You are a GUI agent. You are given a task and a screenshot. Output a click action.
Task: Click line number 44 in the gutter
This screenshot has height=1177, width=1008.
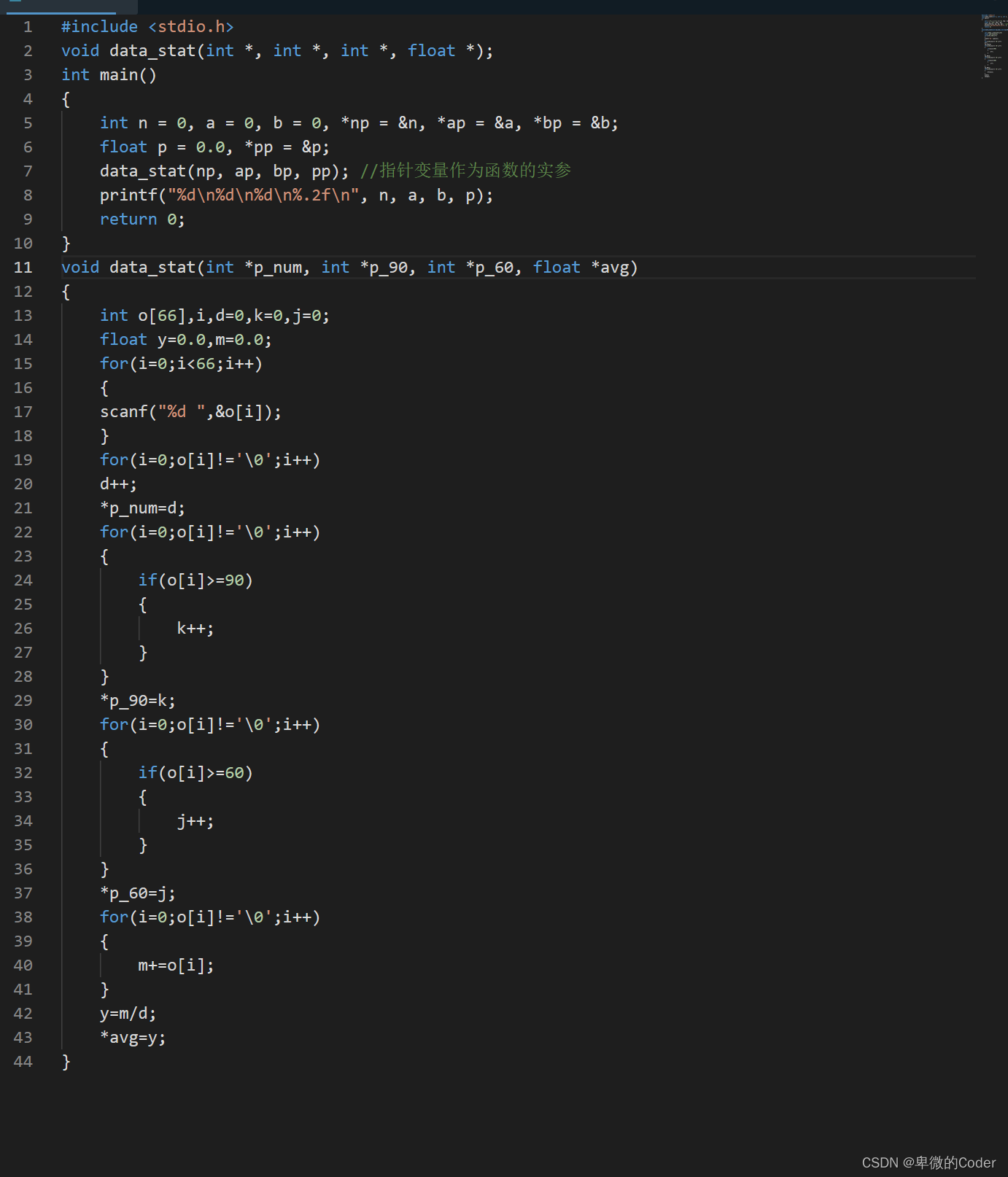(23, 1062)
